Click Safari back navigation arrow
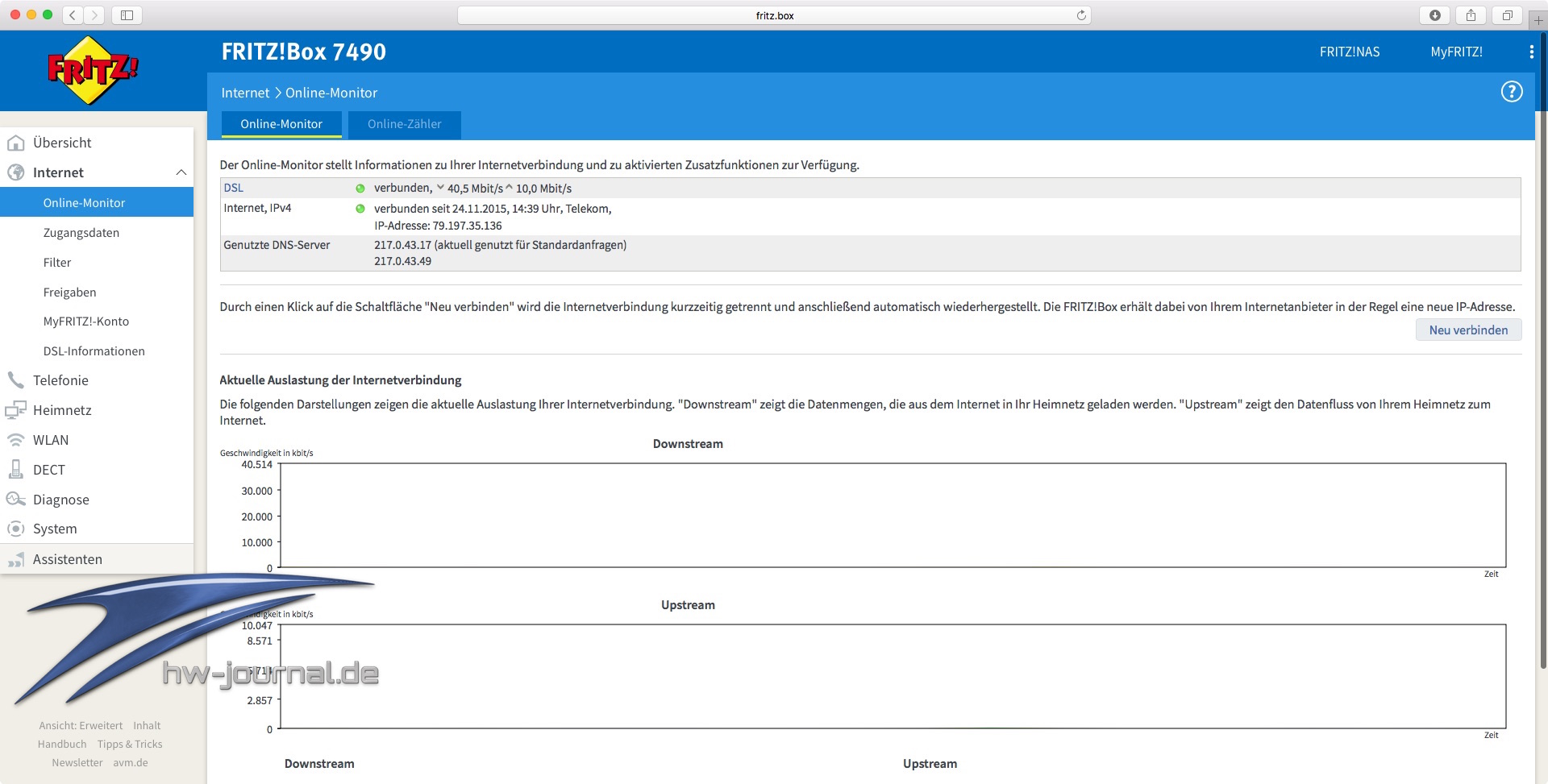 click(x=73, y=15)
